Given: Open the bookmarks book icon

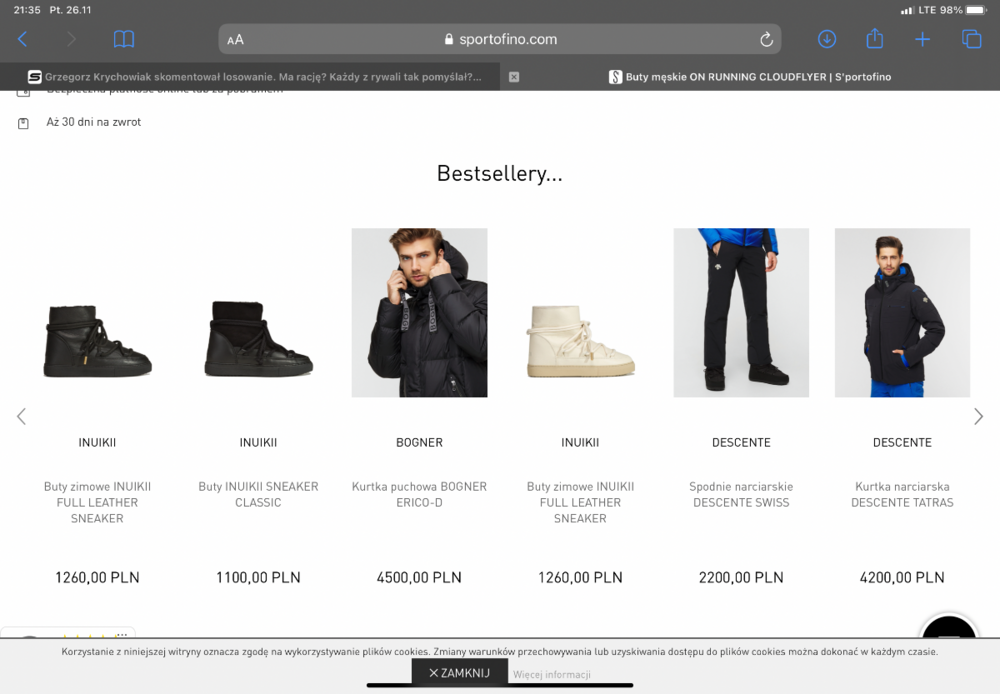Looking at the screenshot, I should tap(124, 40).
